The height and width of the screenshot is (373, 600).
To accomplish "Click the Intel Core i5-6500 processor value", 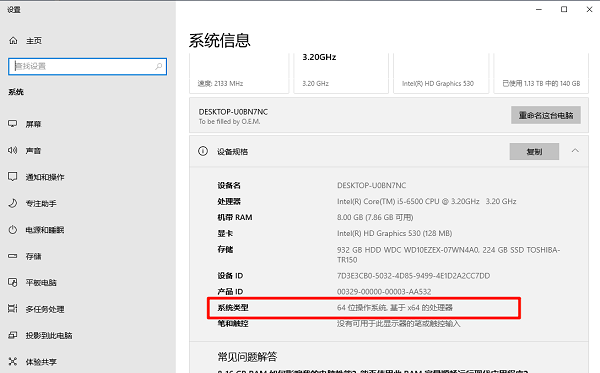I will point(426,201).
